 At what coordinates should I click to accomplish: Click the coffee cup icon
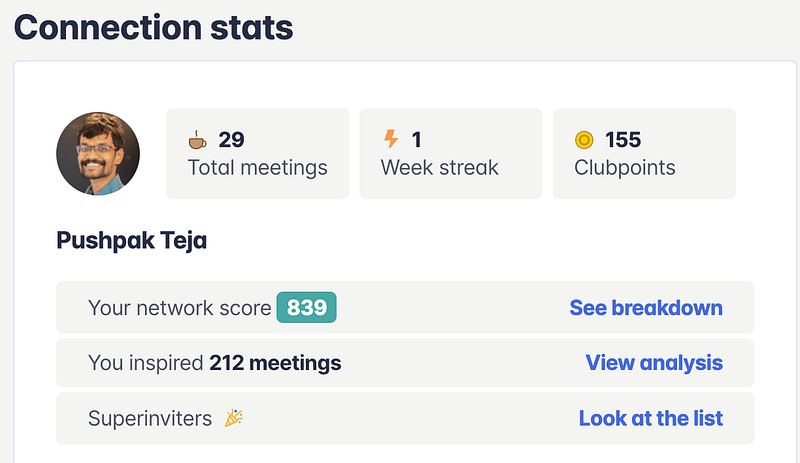pyautogui.click(x=197, y=140)
